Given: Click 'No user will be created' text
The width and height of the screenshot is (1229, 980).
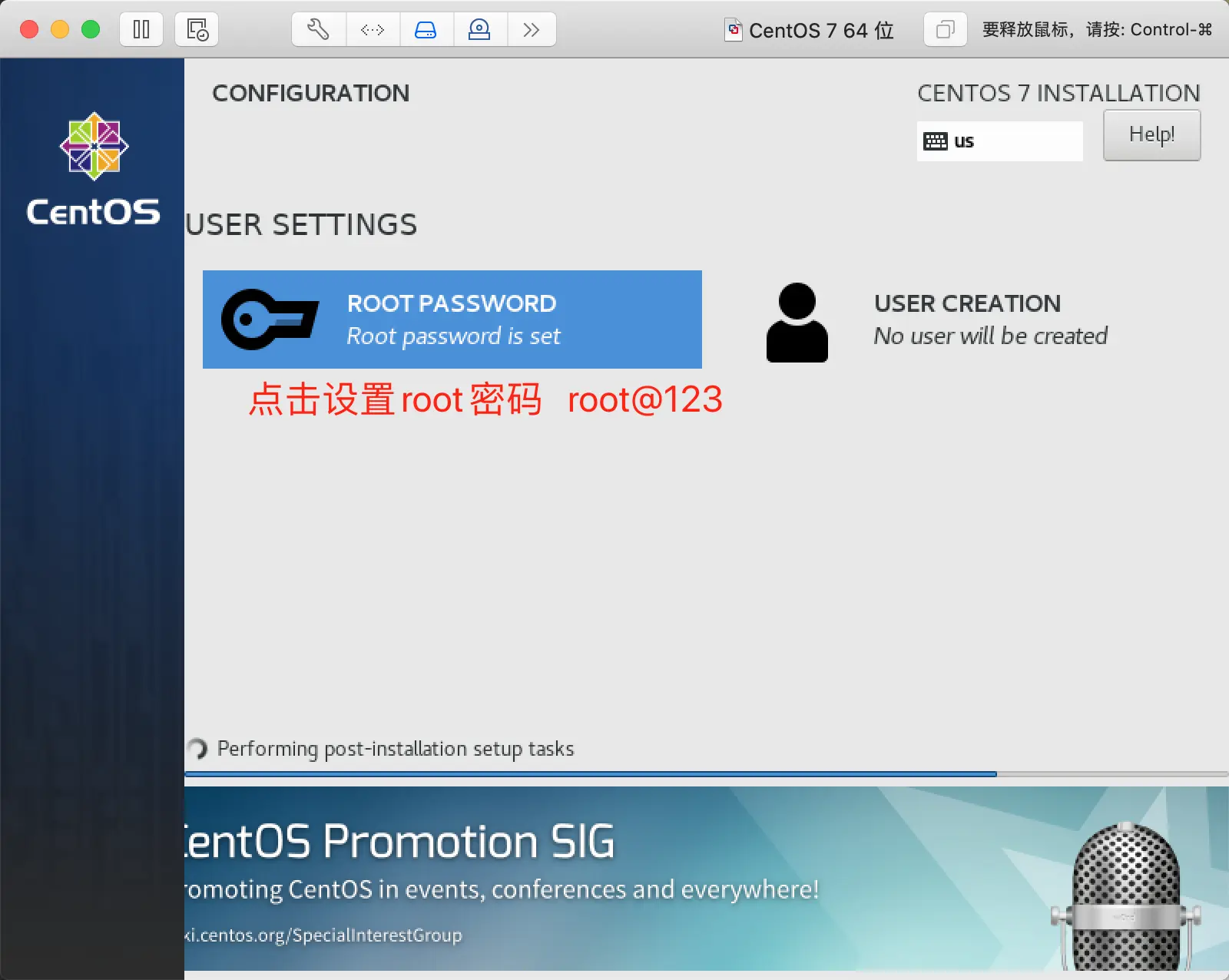Looking at the screenshot, I should pyautogui.click(x=991, y=336).
